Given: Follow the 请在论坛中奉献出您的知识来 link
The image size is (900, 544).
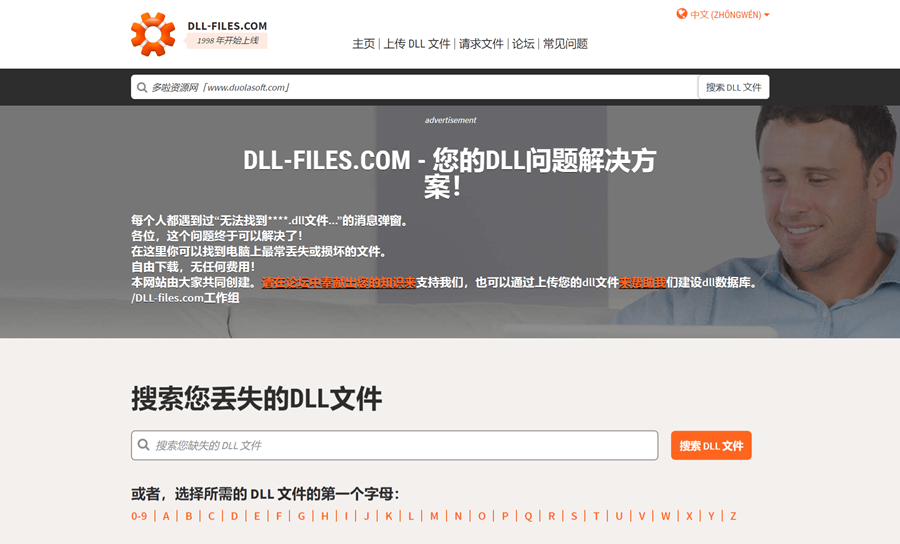Looking at the screenshot, I should coord(339,282).
